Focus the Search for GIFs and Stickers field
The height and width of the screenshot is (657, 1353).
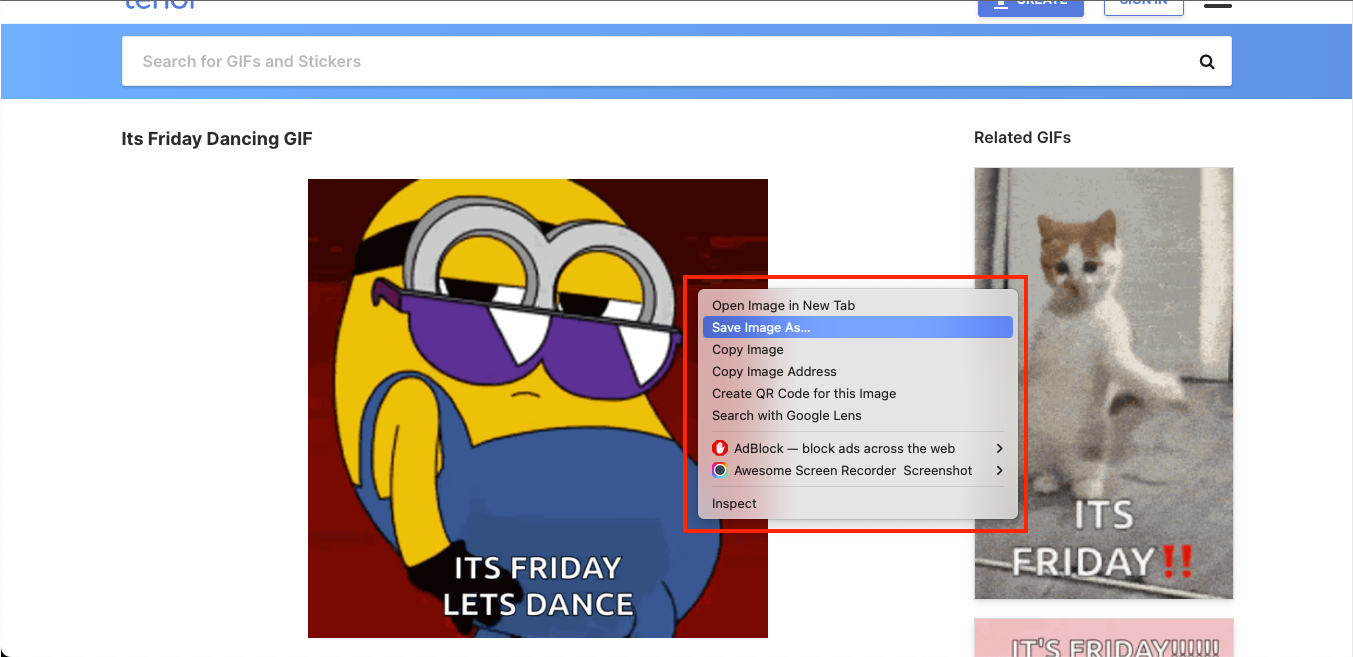(x=677, y=62)
